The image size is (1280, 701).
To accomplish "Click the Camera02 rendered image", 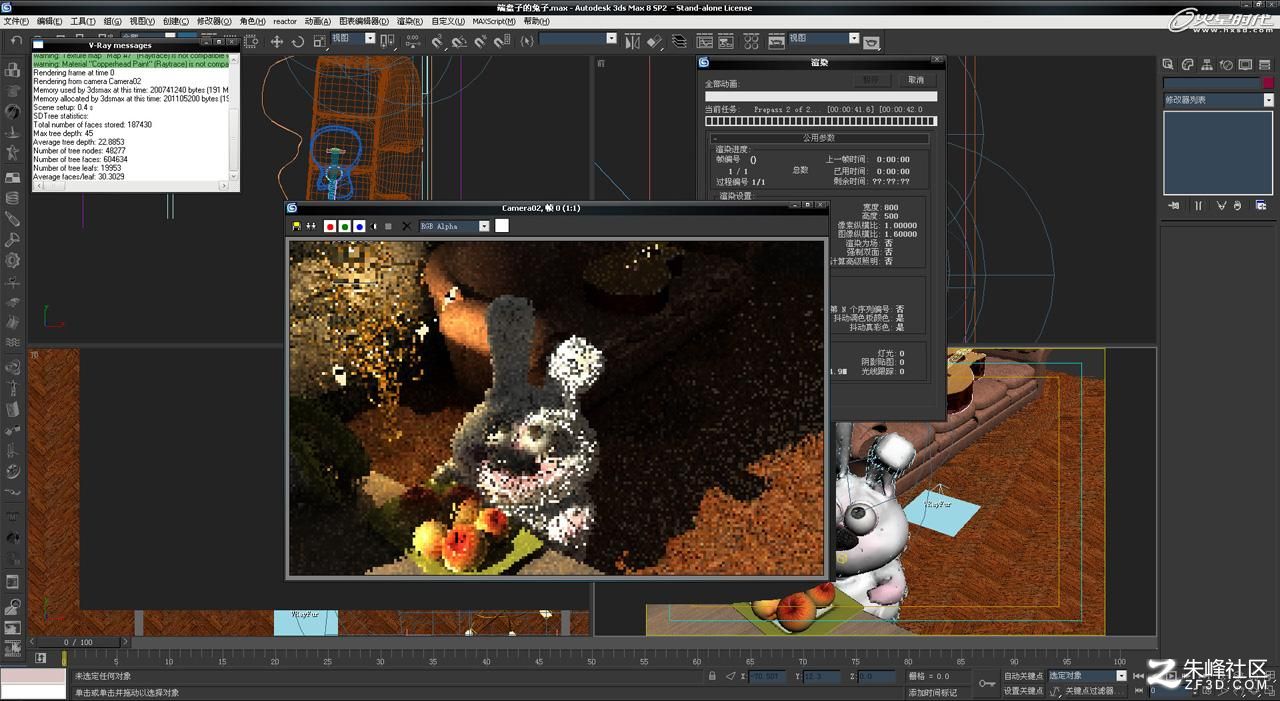I will click(556, 407).
